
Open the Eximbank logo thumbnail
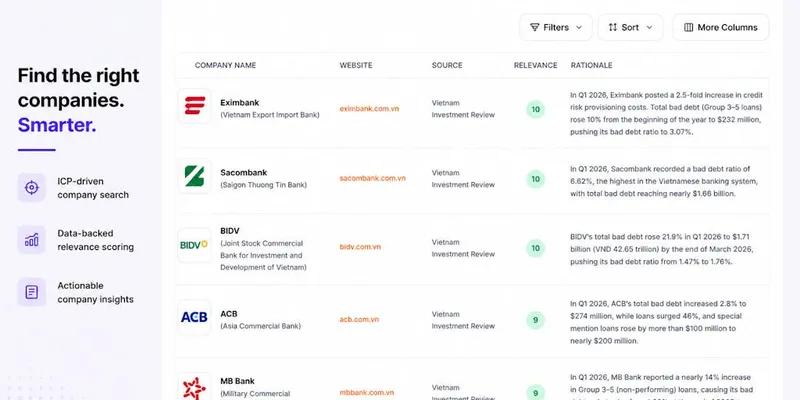(194, 106)
